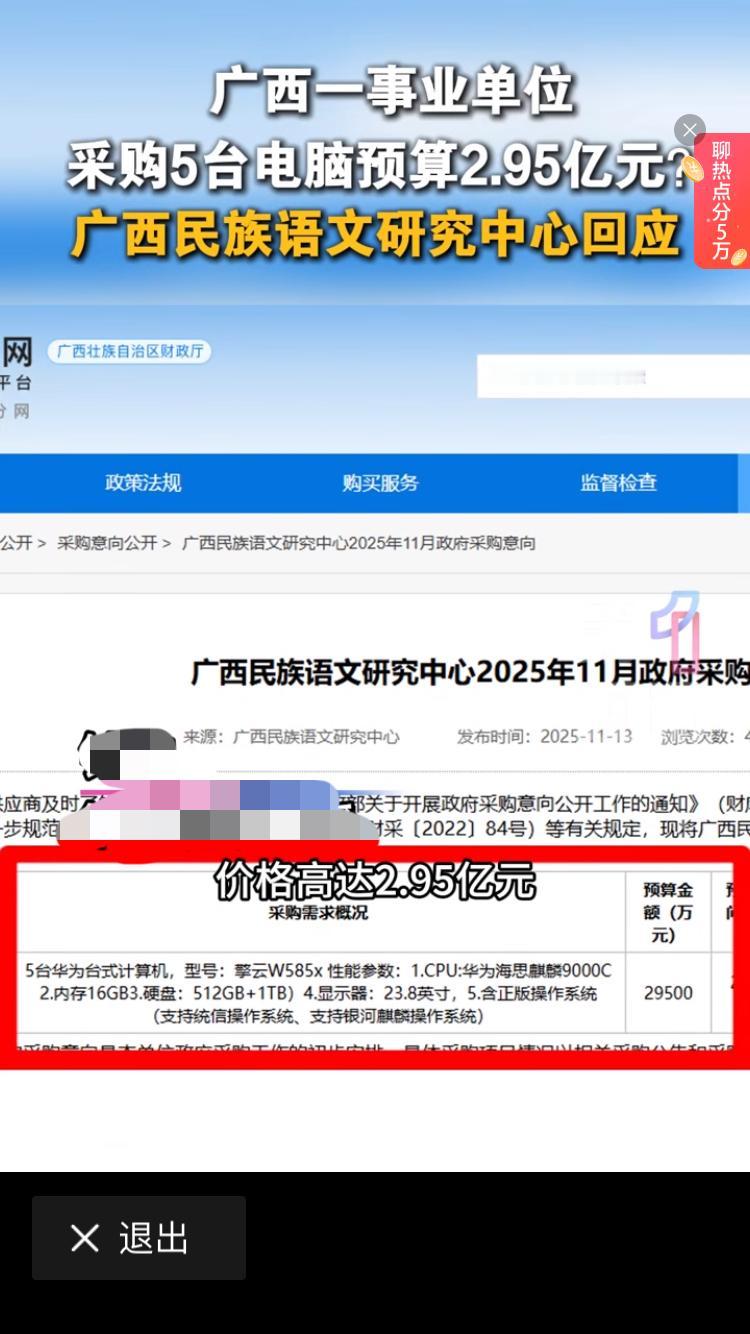Click the source text 来源：广西民族语文研究中心

pyautogui.click(x=291, y=737)
